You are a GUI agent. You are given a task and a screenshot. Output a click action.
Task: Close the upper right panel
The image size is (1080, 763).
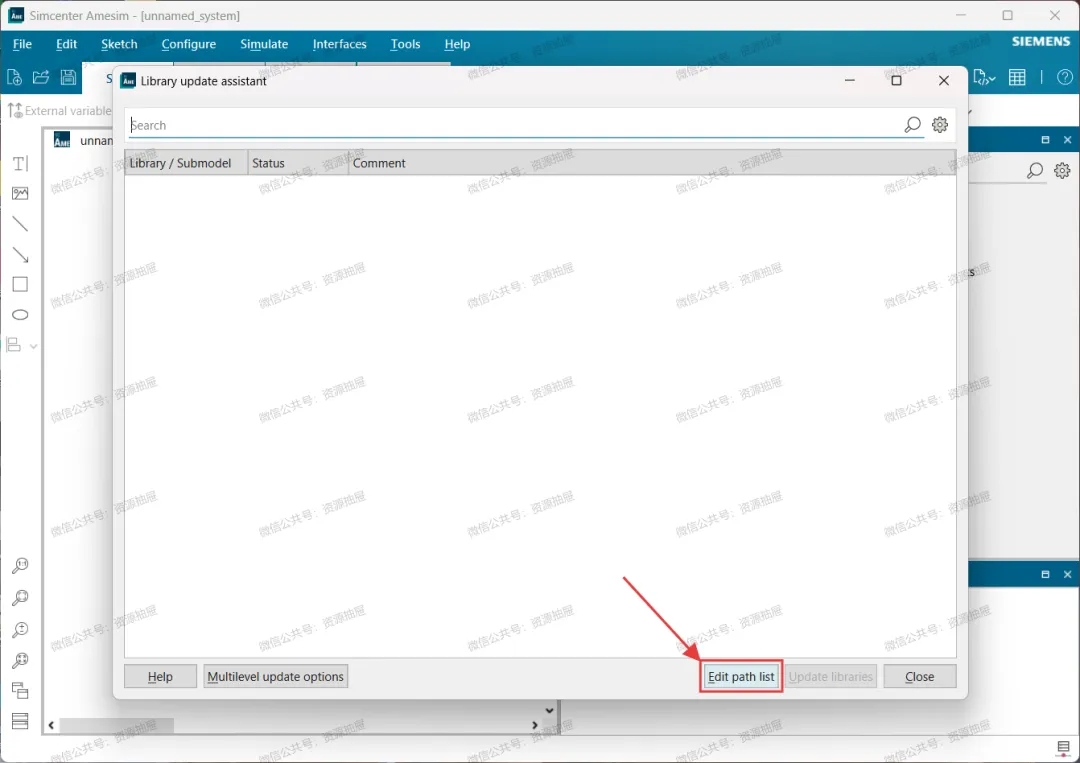1068,140
